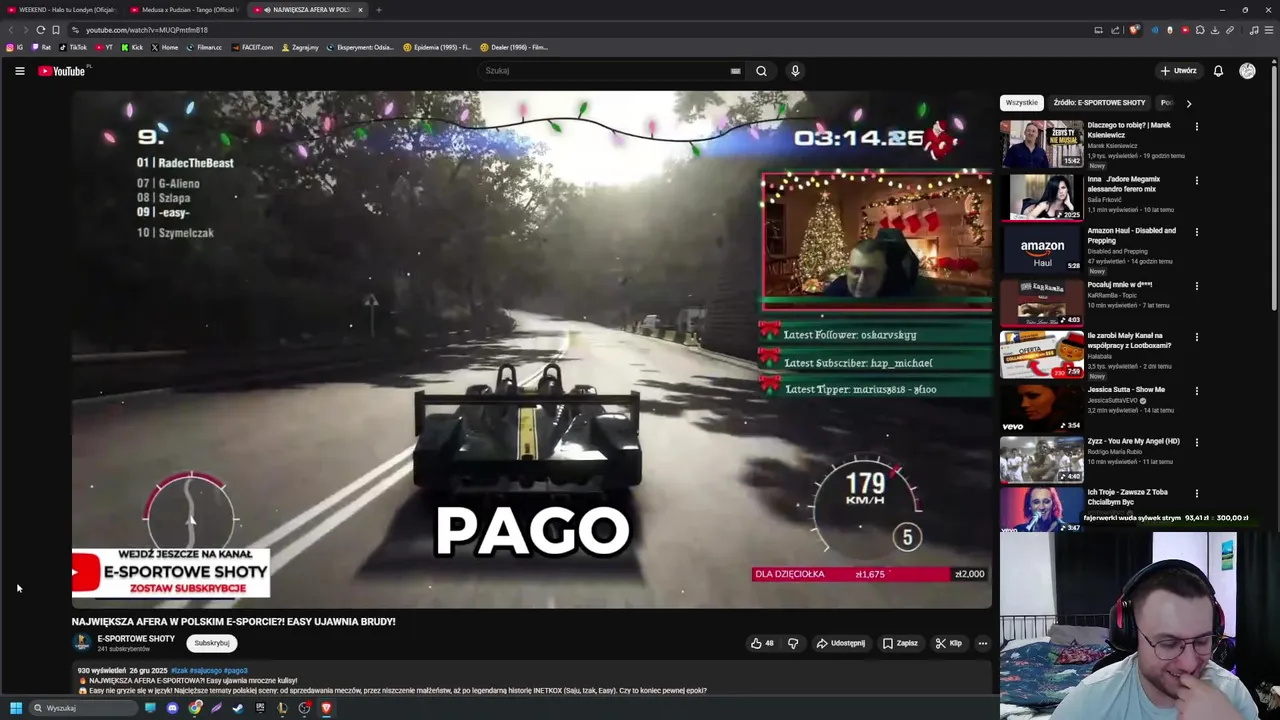Select Źródło: E-SPORTOWE SHOTY chip
The image size is (1280, 720).
pyautogui.click(x=1099, y=103)
